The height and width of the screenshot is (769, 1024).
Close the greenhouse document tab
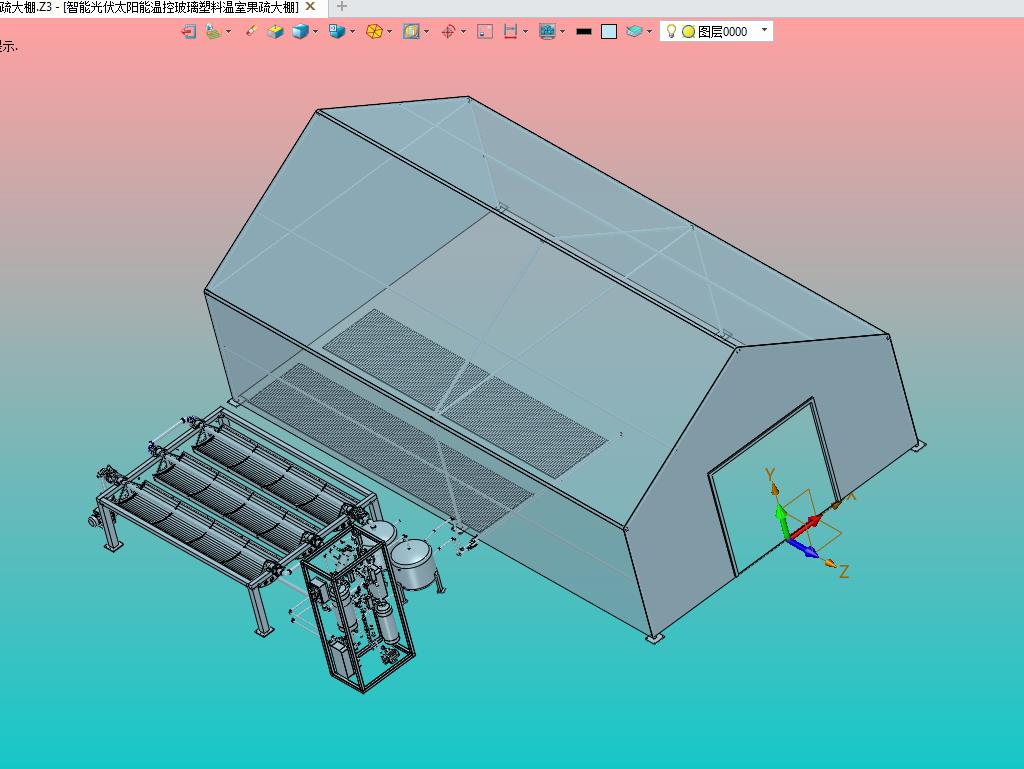(x=311, y=7)
